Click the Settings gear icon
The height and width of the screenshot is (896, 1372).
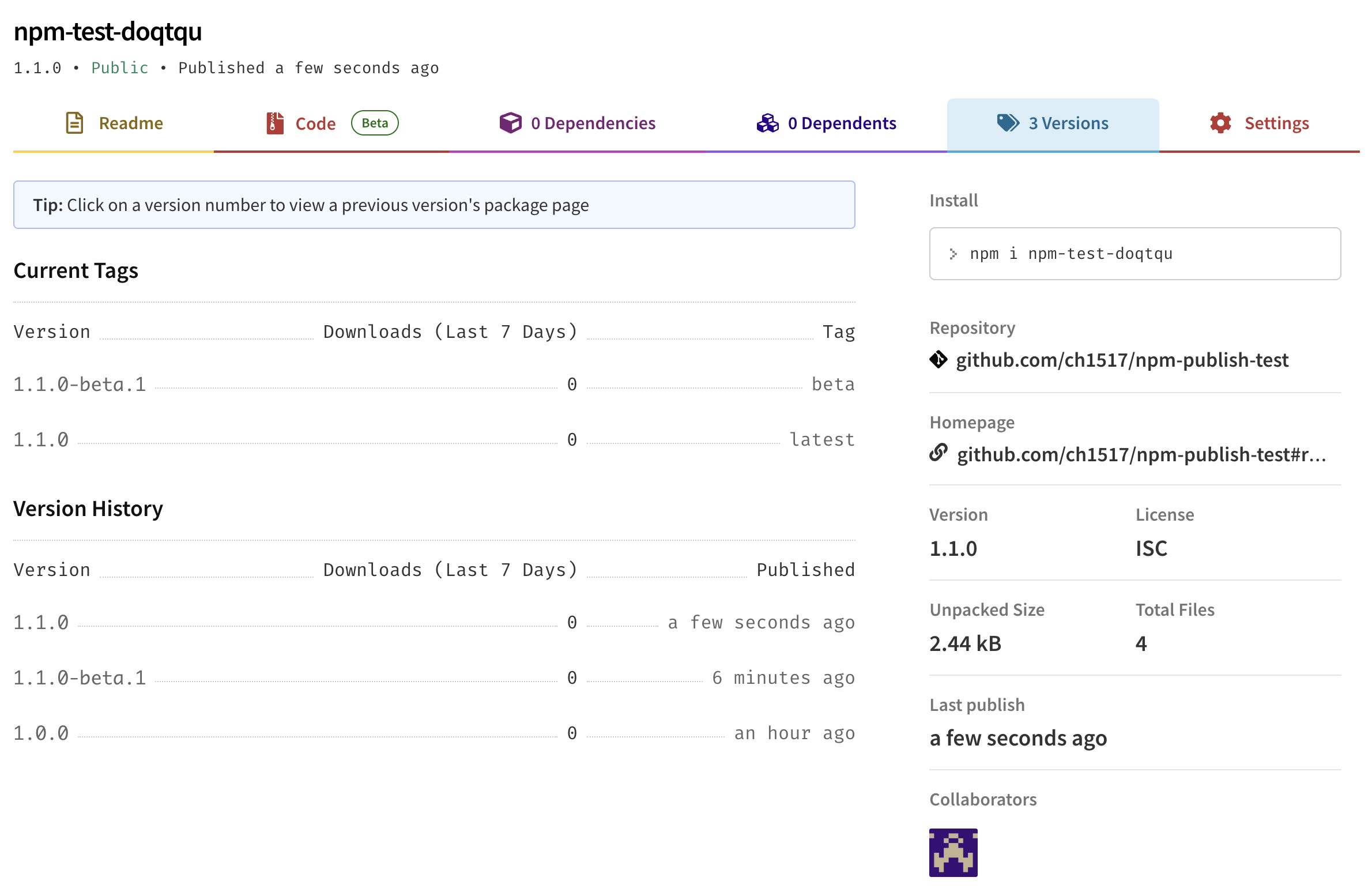click(1220, 123)
